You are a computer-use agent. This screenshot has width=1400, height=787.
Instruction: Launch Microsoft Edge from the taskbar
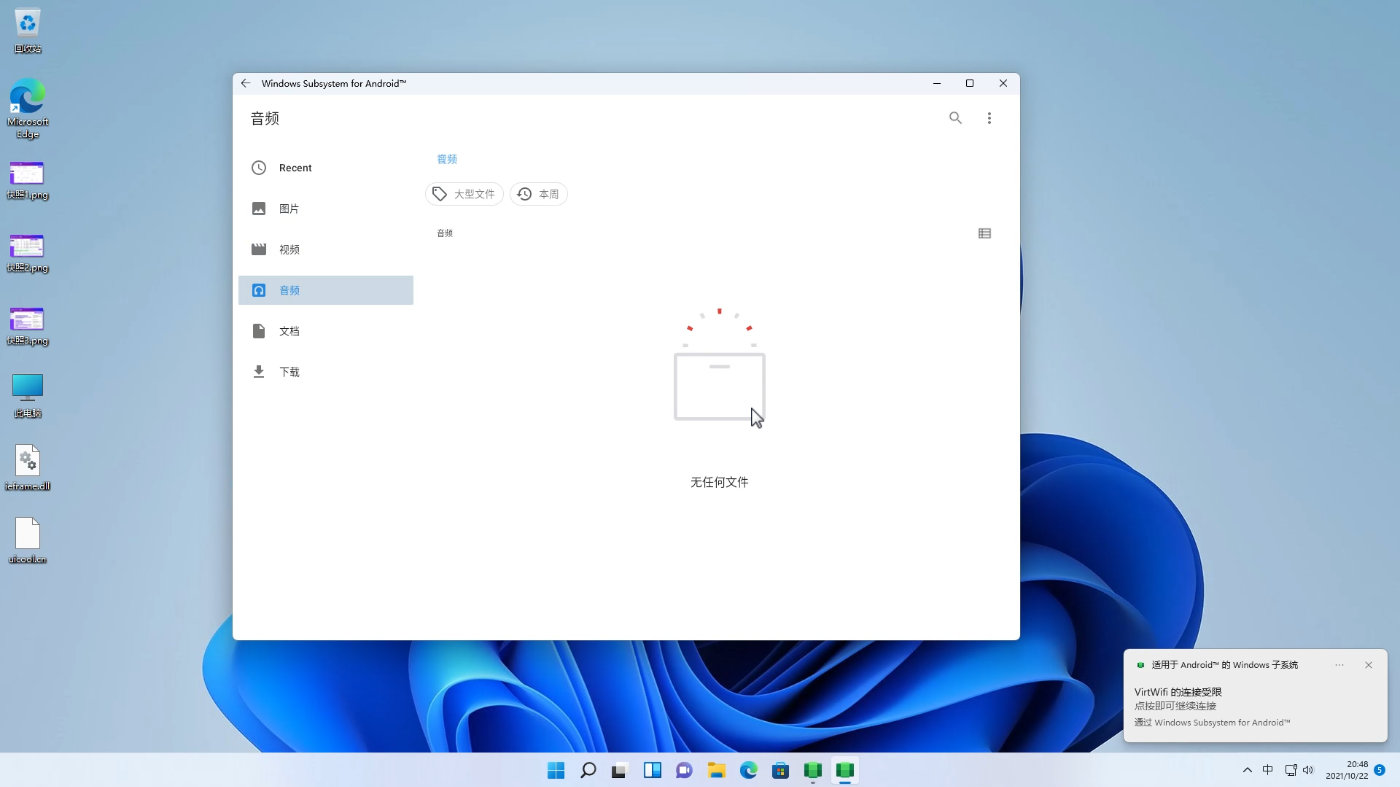click(748, 770)
